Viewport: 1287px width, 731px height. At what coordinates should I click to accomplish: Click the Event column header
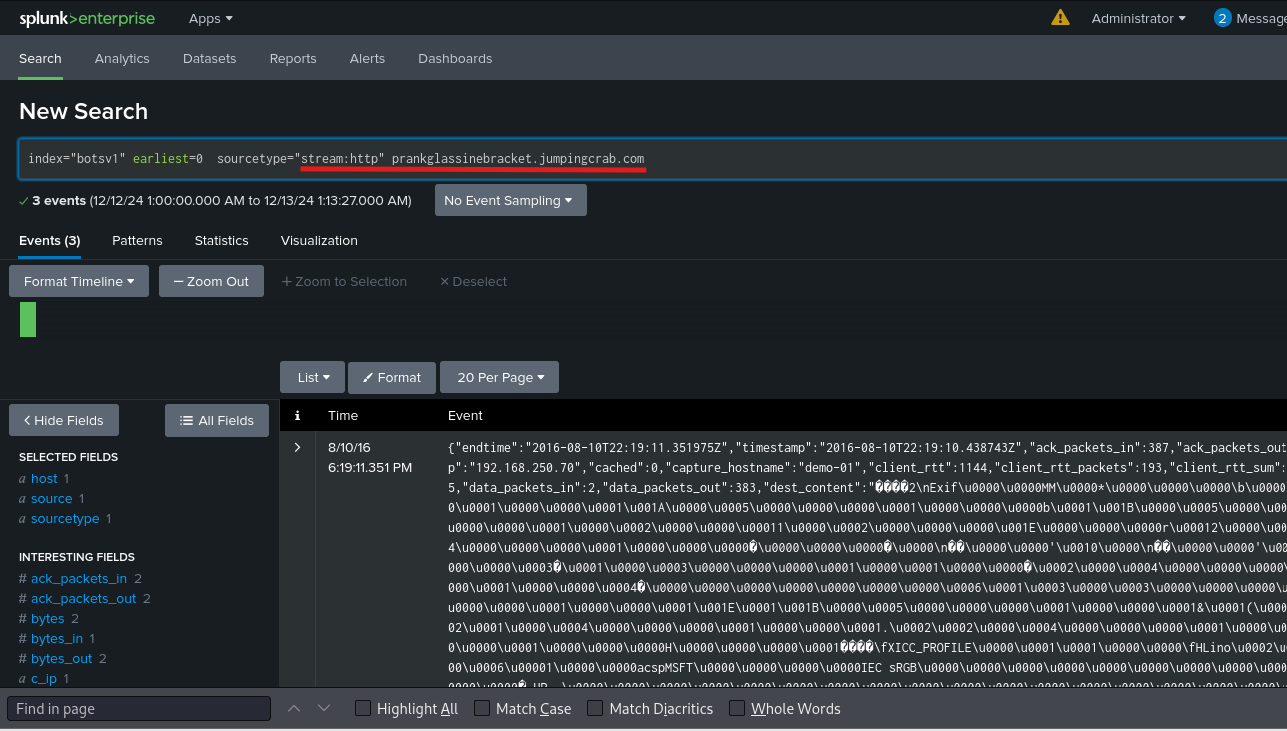pos(465,415)
